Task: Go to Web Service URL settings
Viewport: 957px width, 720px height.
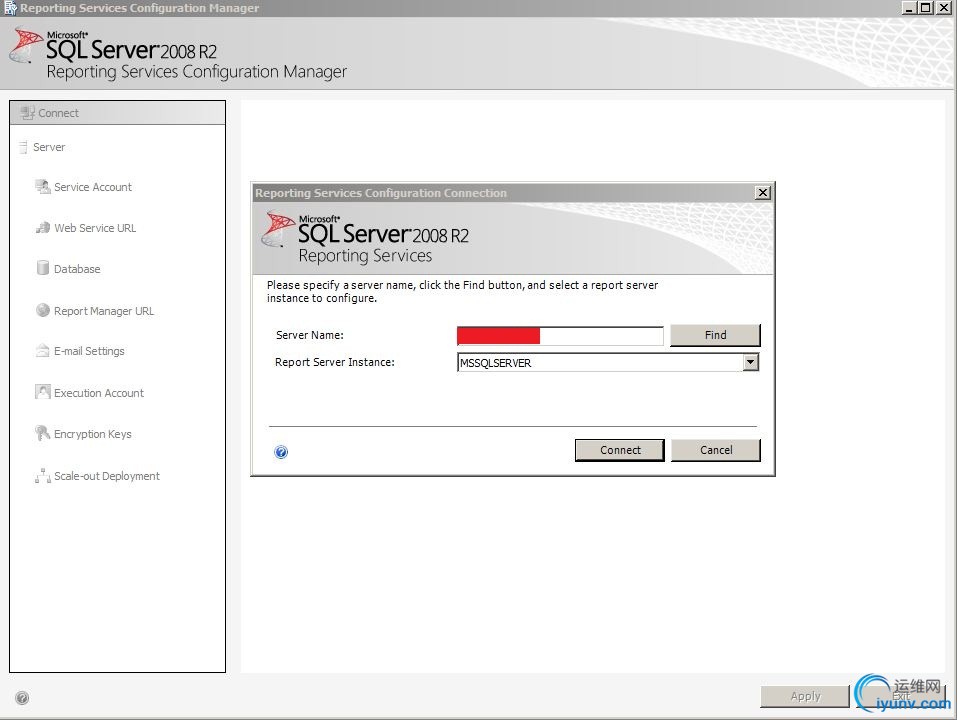Action: pyautogui.click(x=95, y=228)
